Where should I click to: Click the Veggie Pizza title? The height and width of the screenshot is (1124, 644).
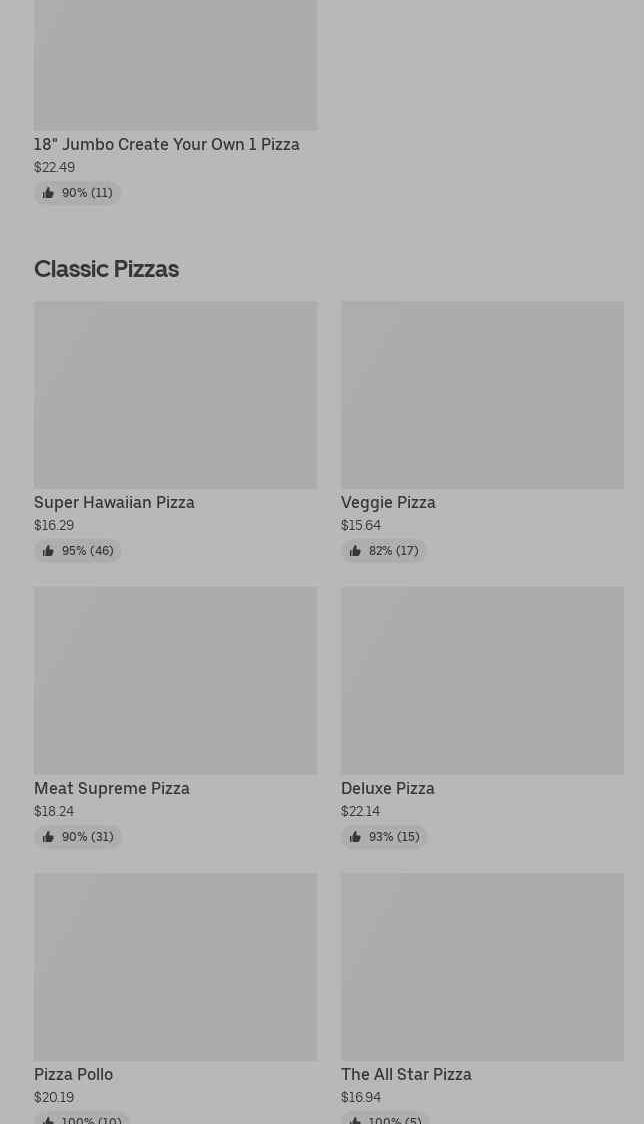click(388, 502)
